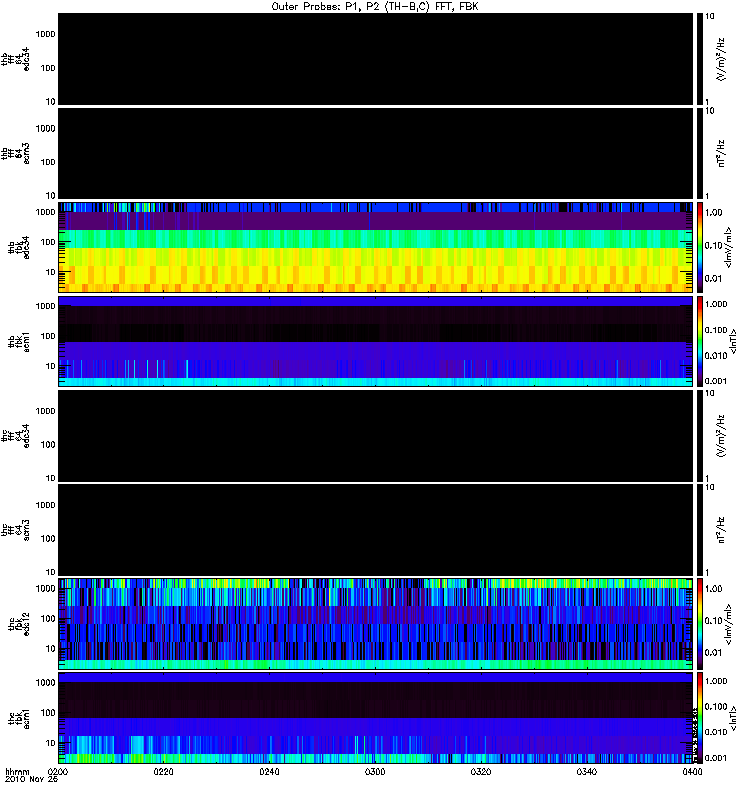Click the thb fbk scm1 spectrogram panel

376,341
